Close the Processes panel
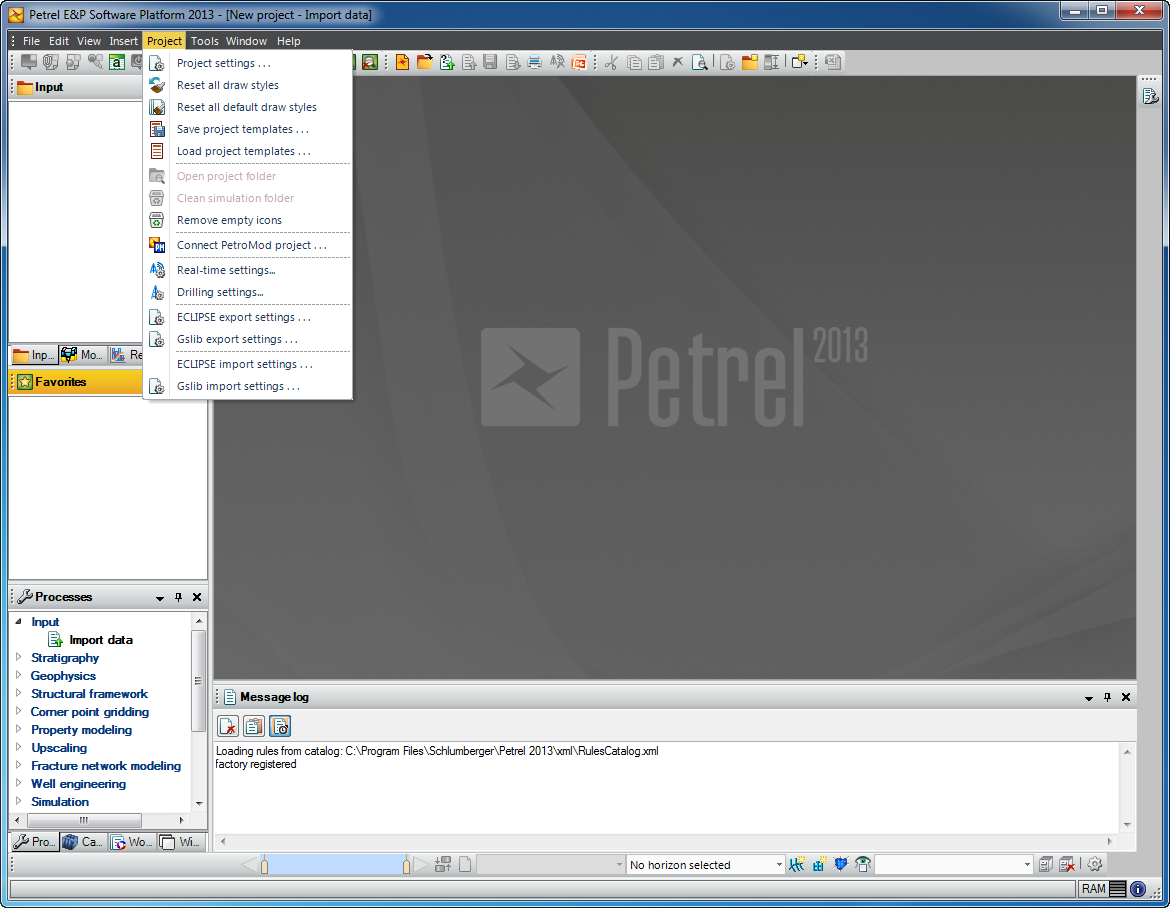 [197, 597]
